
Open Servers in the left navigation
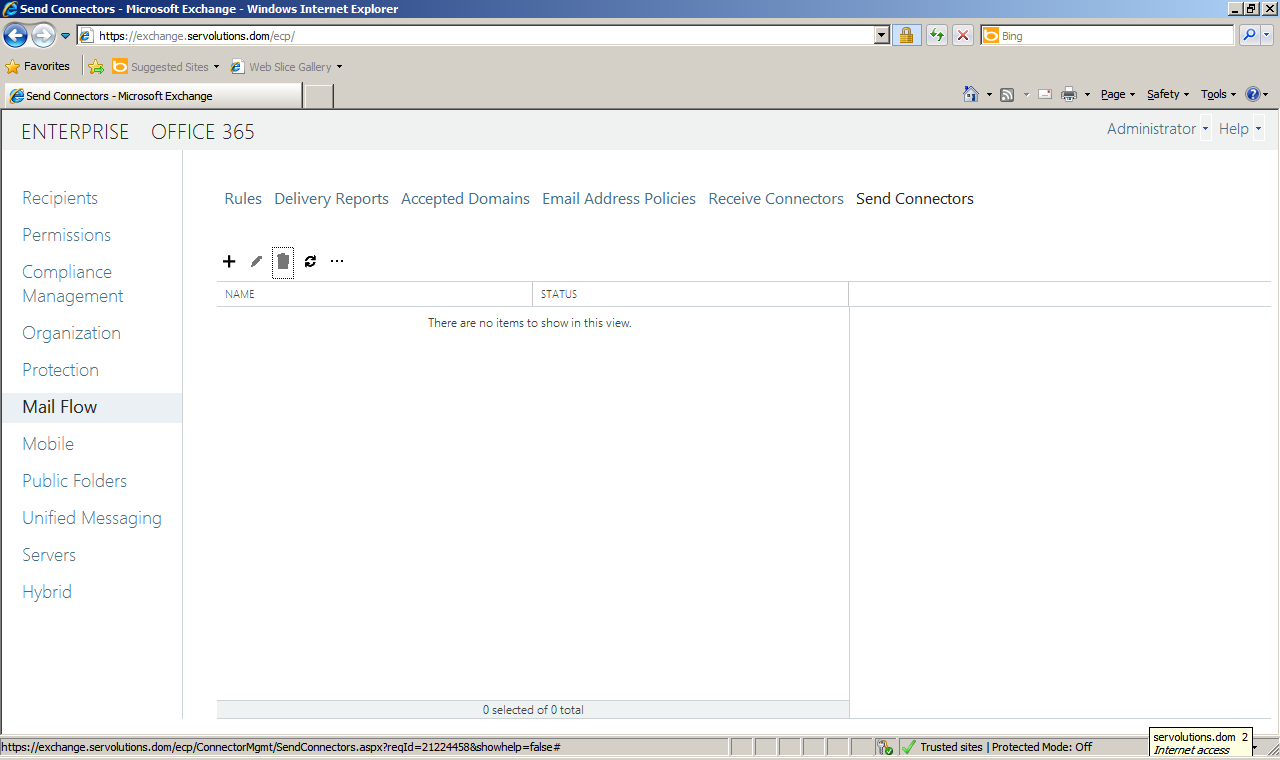[49, 555]
